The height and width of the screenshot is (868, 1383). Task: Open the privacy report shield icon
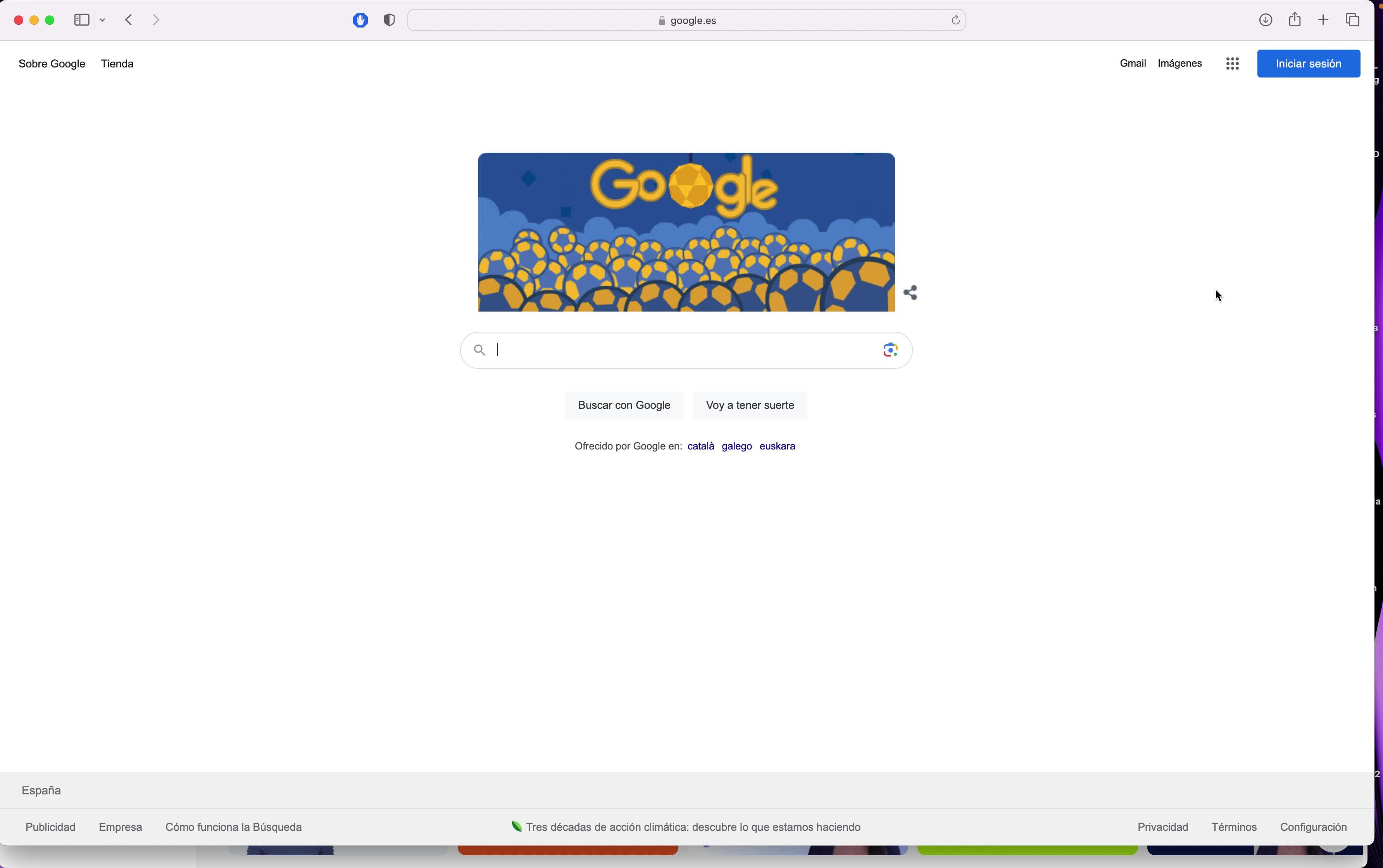click(389, 20)
